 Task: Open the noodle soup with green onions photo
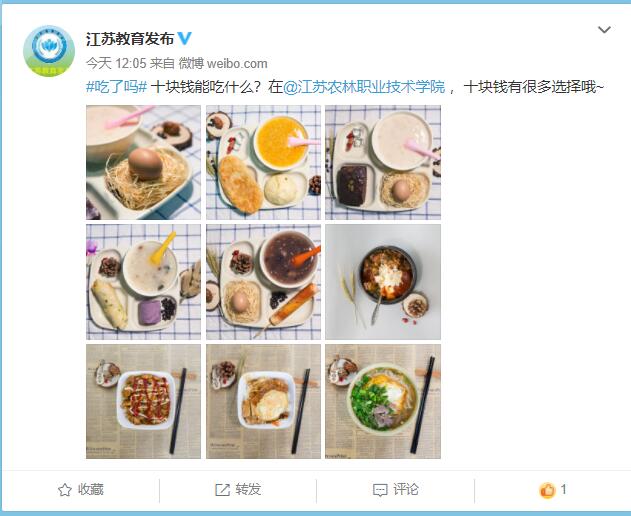(x=383, y=401)
